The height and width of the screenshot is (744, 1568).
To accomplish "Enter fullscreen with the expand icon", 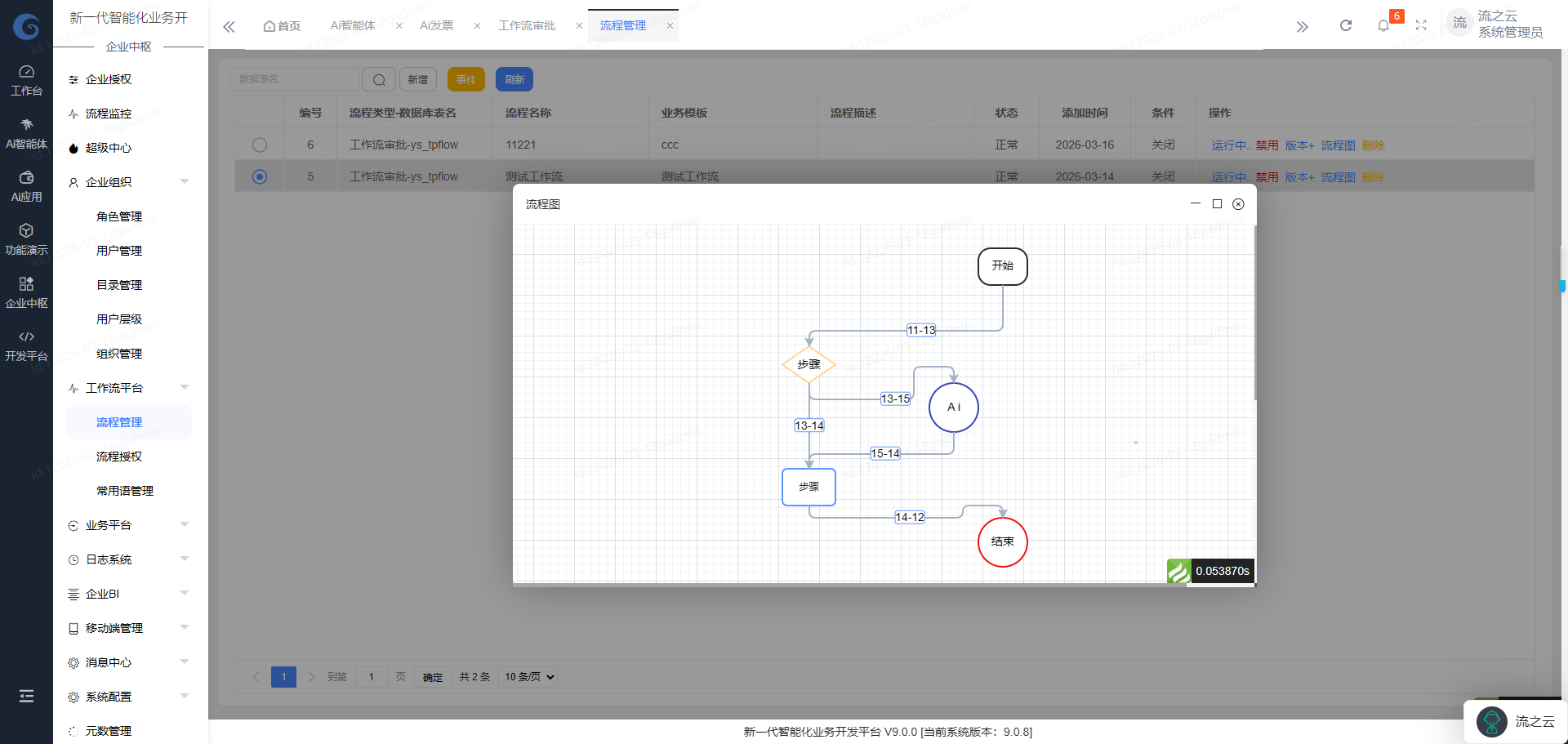I will click(1421, 25).
